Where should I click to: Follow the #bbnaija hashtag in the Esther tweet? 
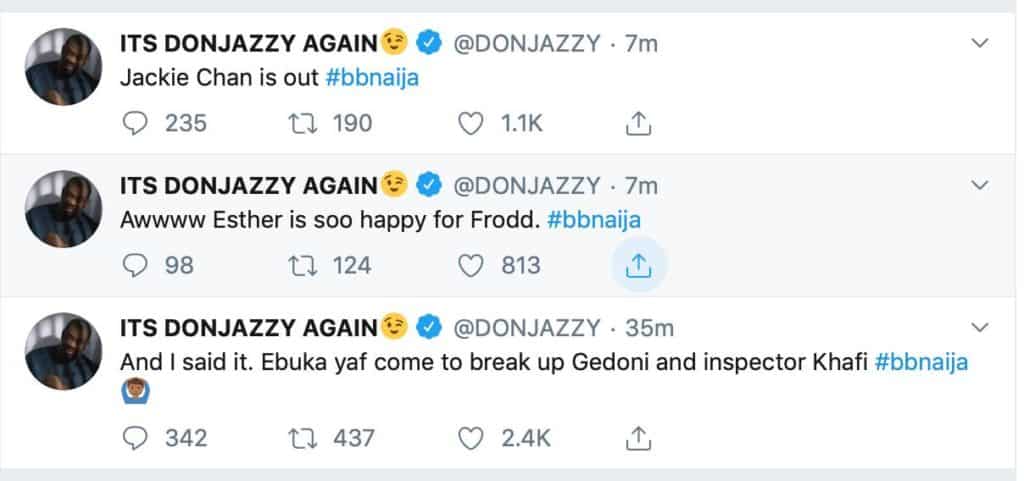tap(594, 219)
